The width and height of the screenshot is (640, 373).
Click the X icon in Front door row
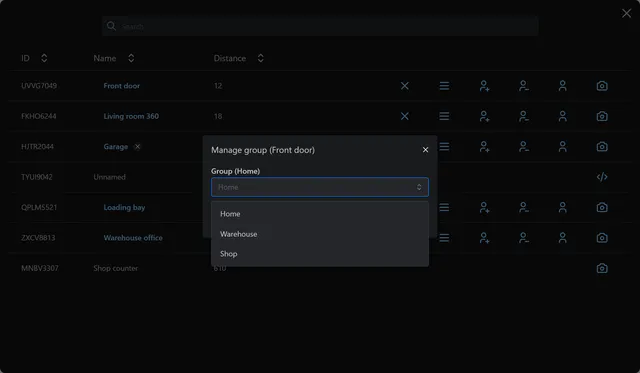point(404,86)
